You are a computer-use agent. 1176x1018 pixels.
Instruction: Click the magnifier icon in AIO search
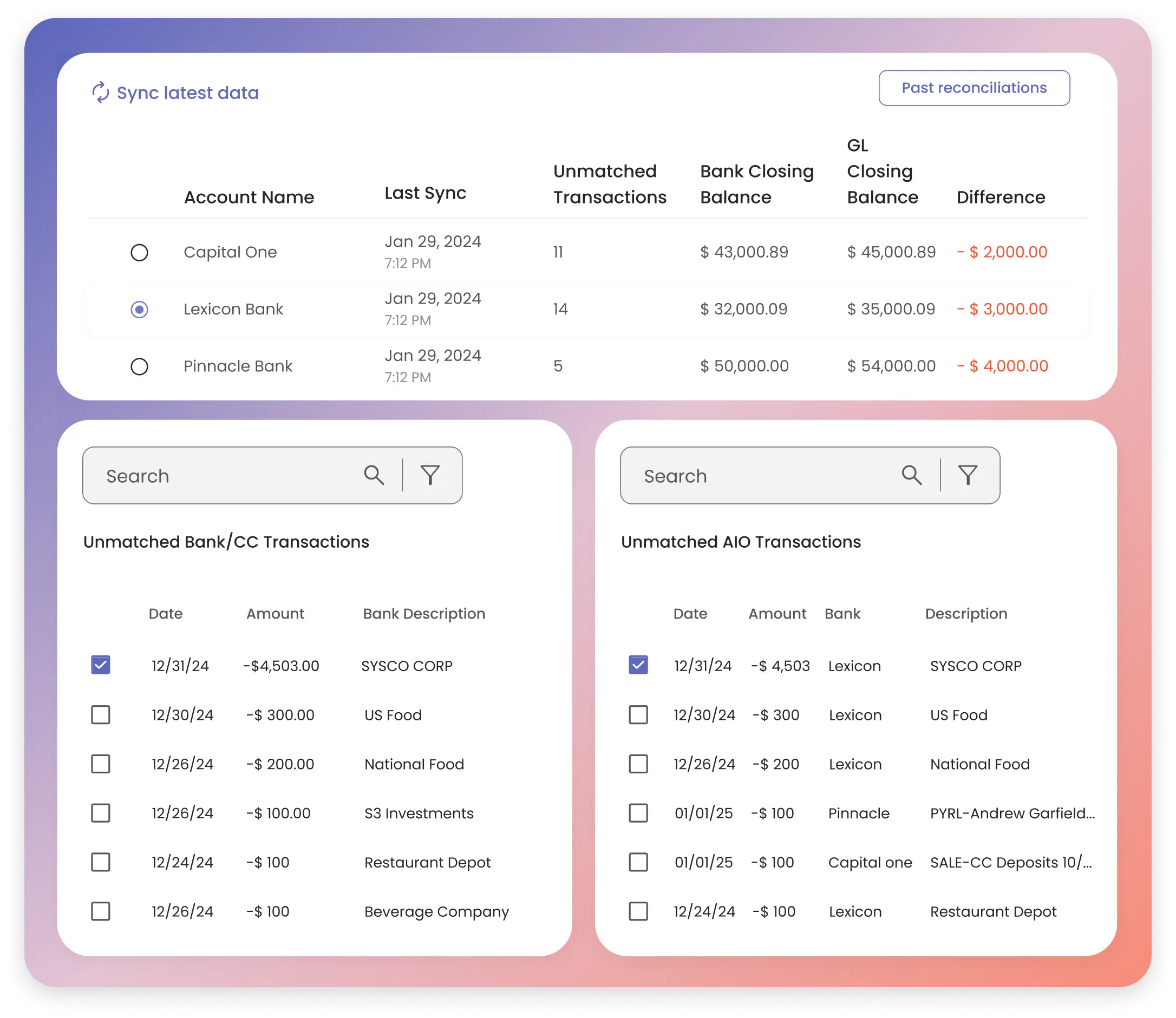pyautogui.click(x=911, y=475)
